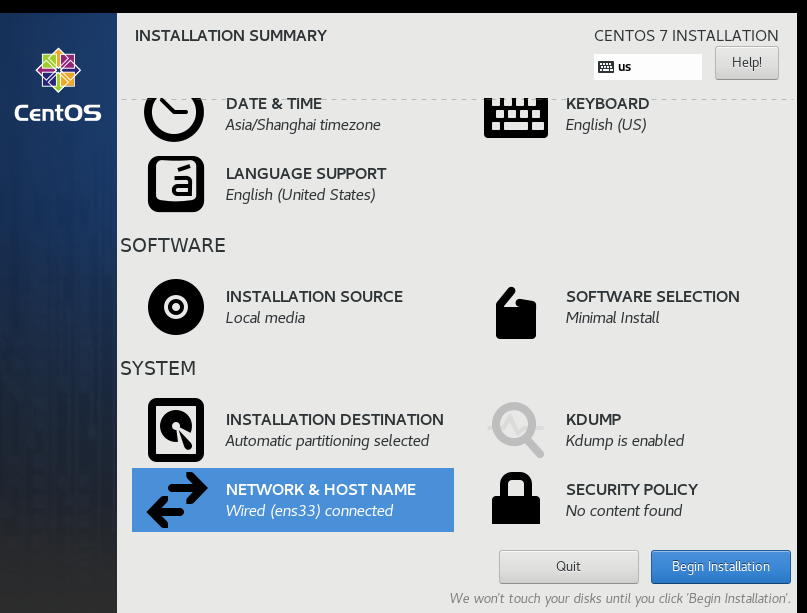Click the 'English (US)' keyboard text
The image size is (807, 613).
click(x=606, y=125)
